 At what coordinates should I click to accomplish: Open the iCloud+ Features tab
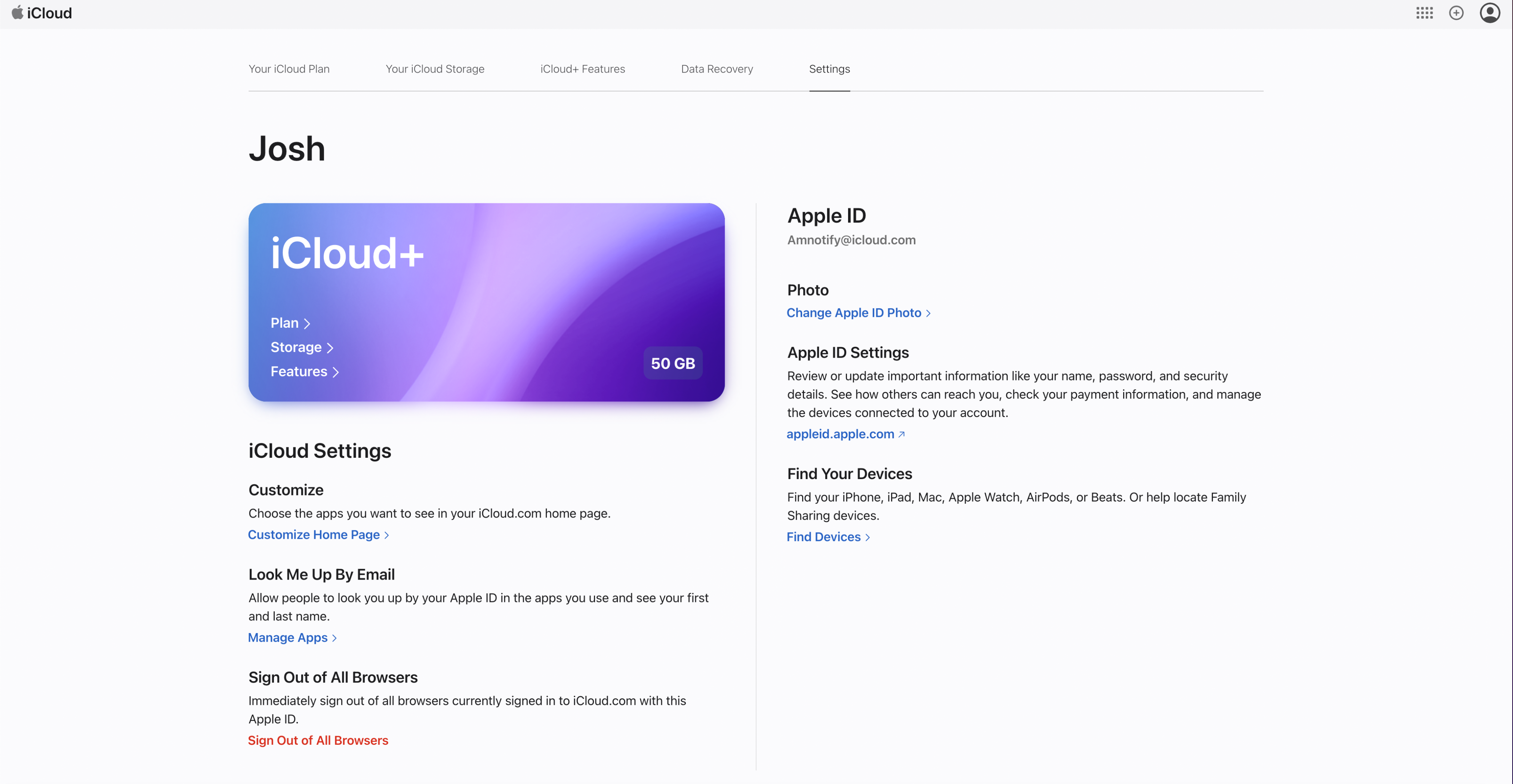(583, 69)
